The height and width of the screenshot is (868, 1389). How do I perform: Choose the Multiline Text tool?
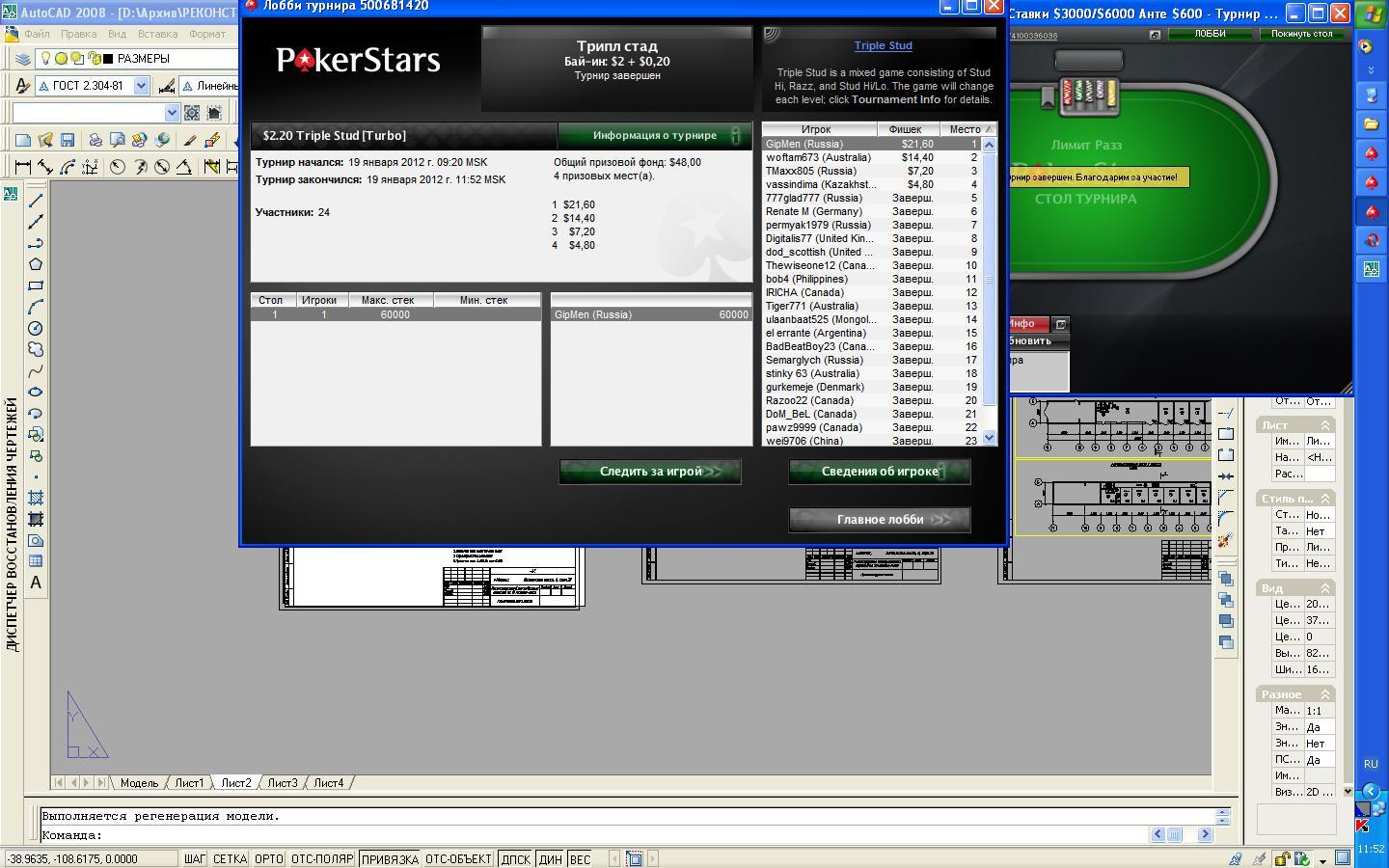point(36,583)
